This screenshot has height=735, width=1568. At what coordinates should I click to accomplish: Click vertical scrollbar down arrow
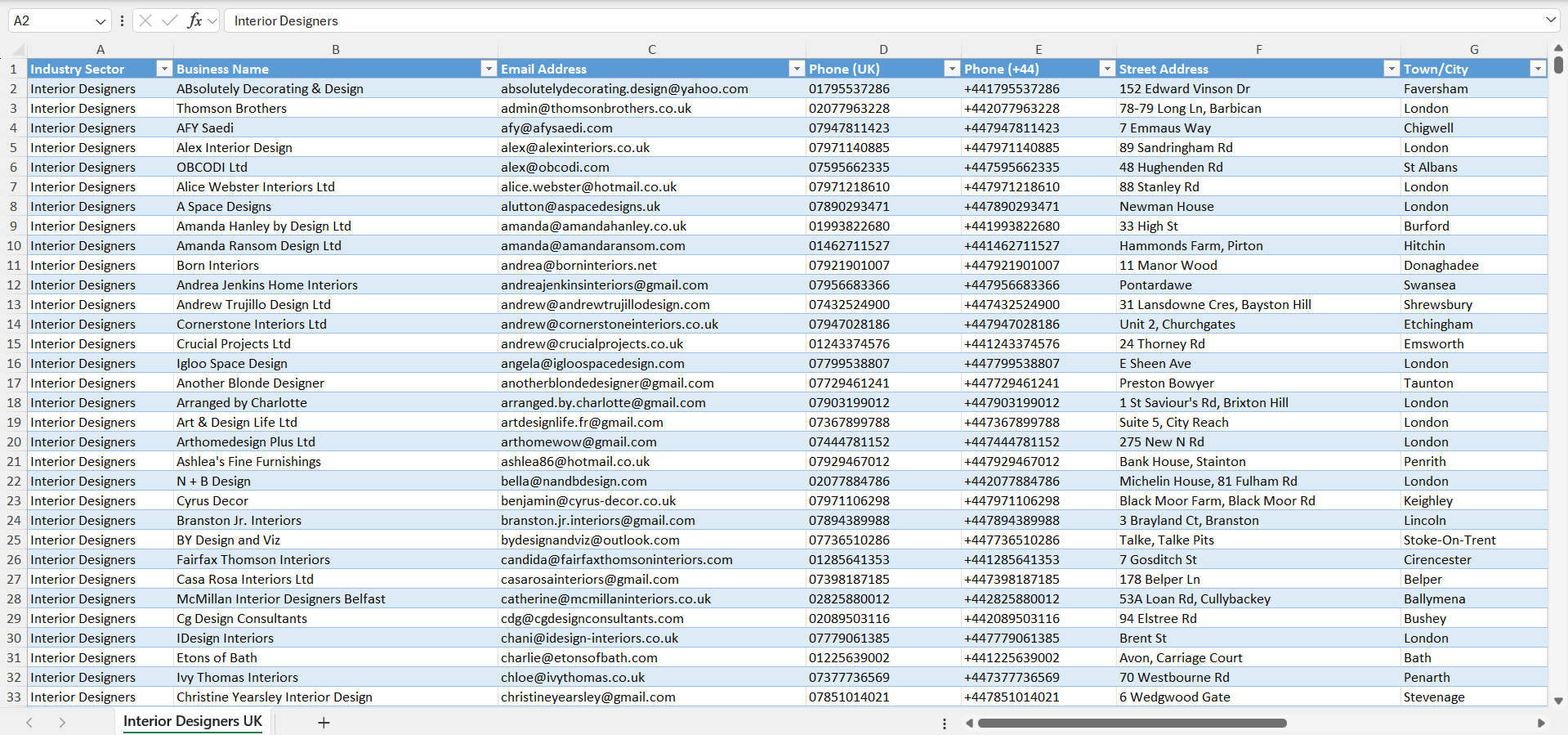tap(1558, 701)
